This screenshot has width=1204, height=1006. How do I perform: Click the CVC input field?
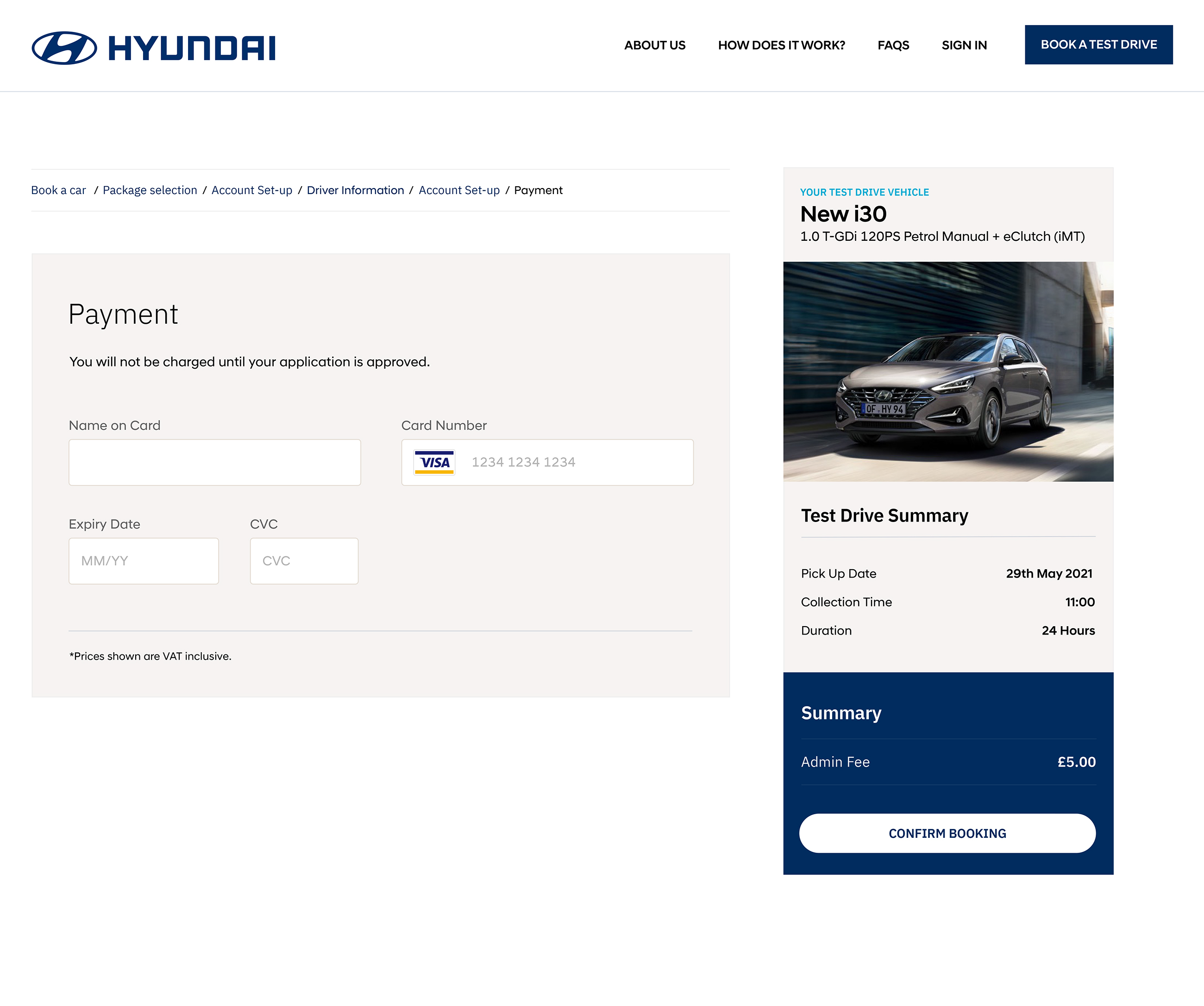pos(304,560)
